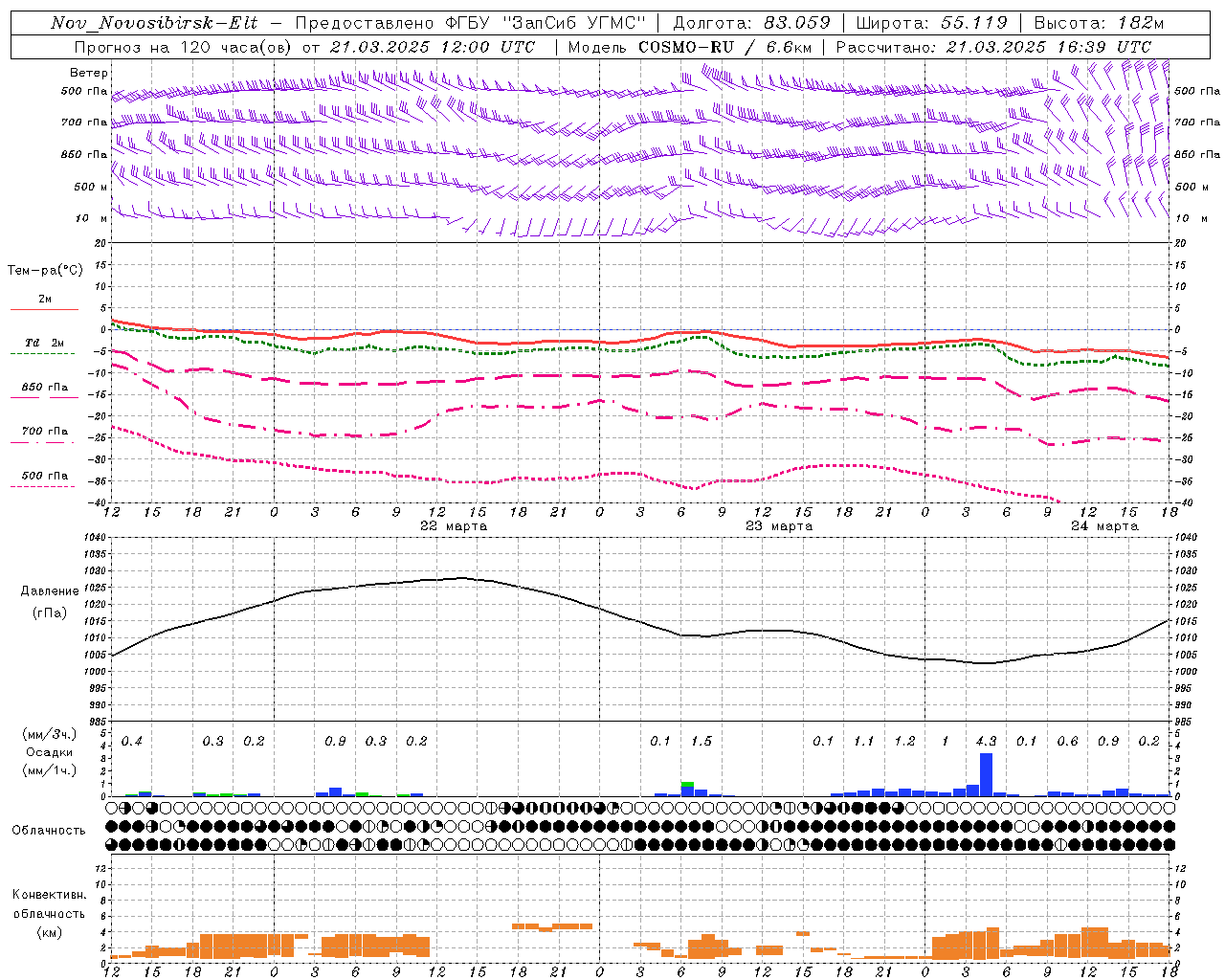Click the Облачность row label
The height and width of the screenshot is (980, 1225).
coord(49,830)
